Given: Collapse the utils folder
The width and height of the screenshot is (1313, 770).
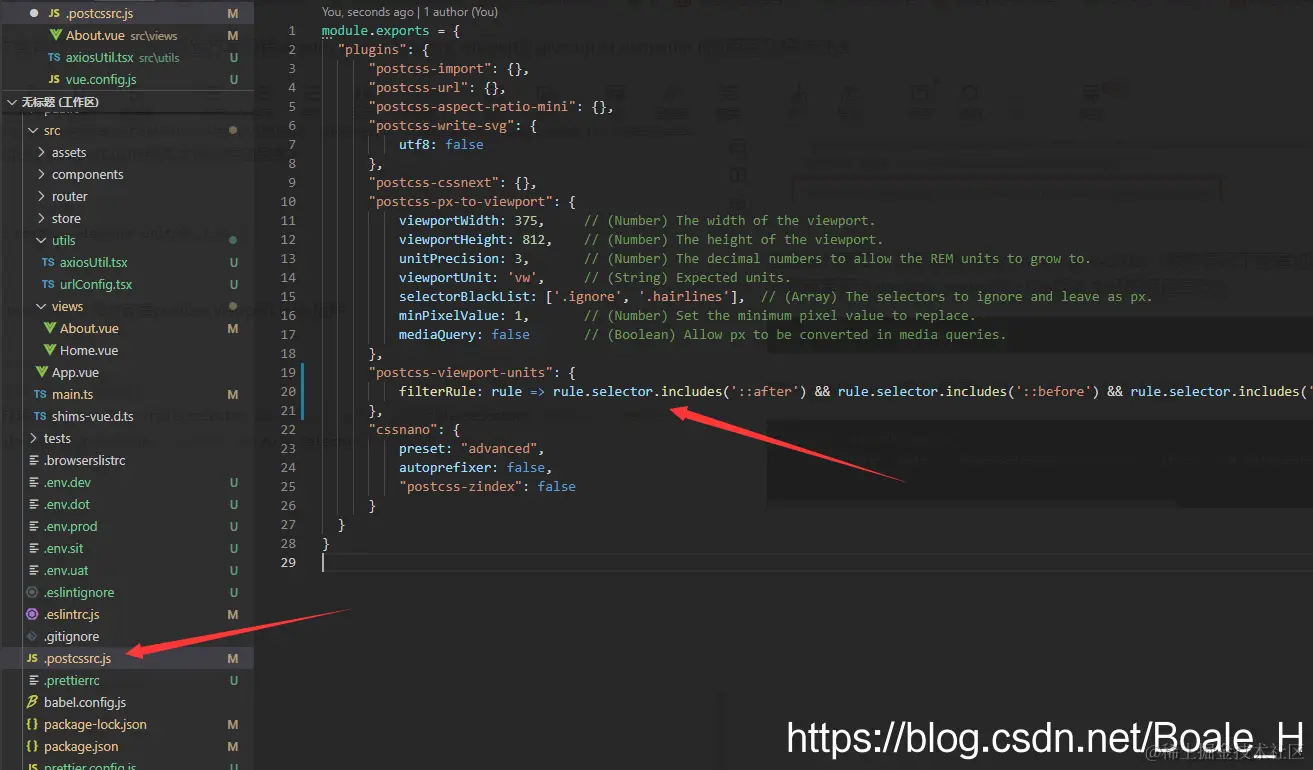Looking at the screenshot, I should (x=41, y=240).
